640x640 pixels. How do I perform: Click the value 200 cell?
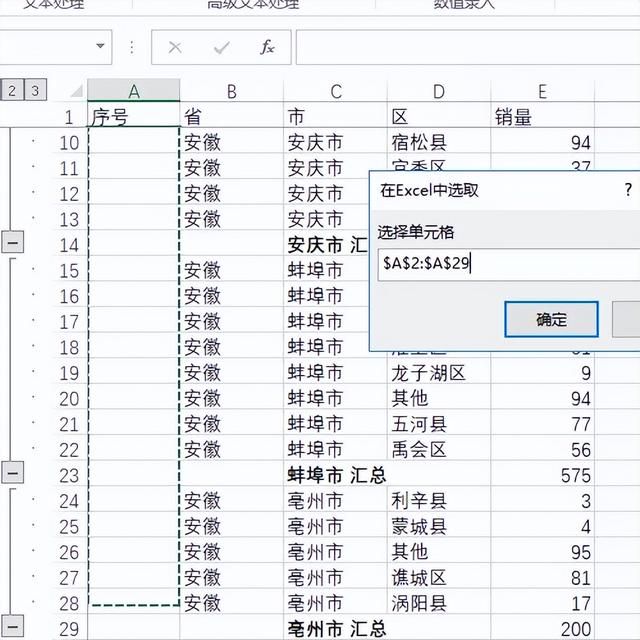click(542, 629)
